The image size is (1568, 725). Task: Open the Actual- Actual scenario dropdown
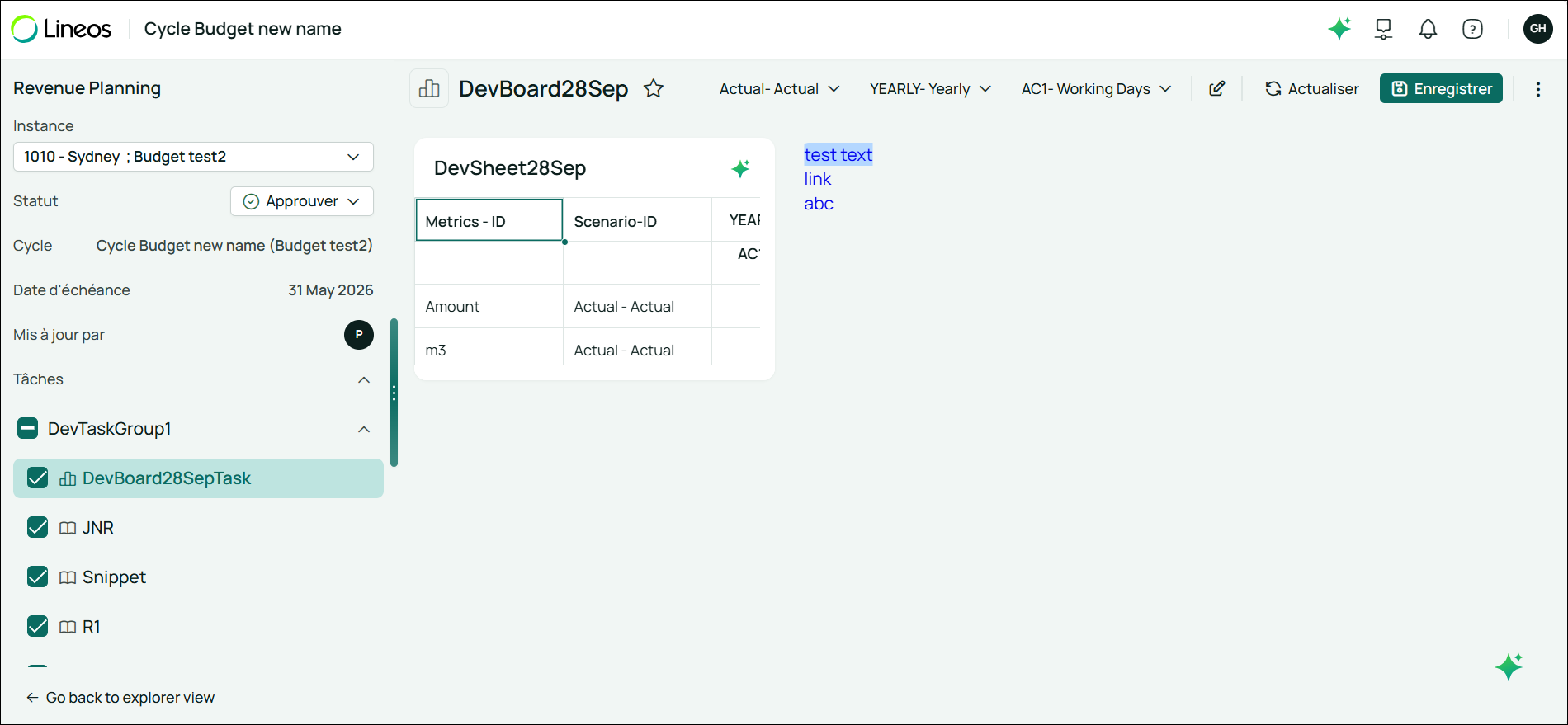[779, 89]
